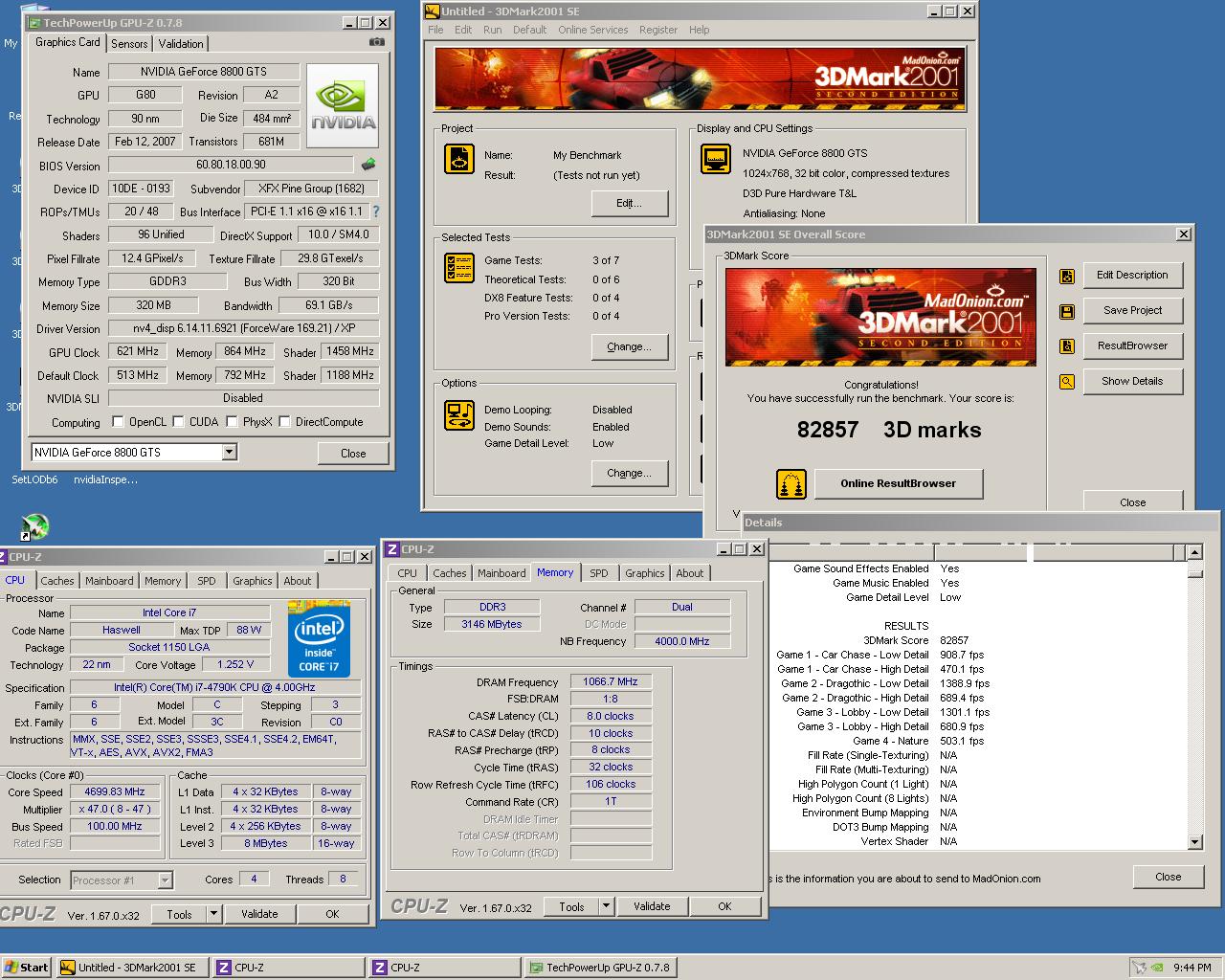Click the Display and CPU Settings monitor icon

(716, 159)
